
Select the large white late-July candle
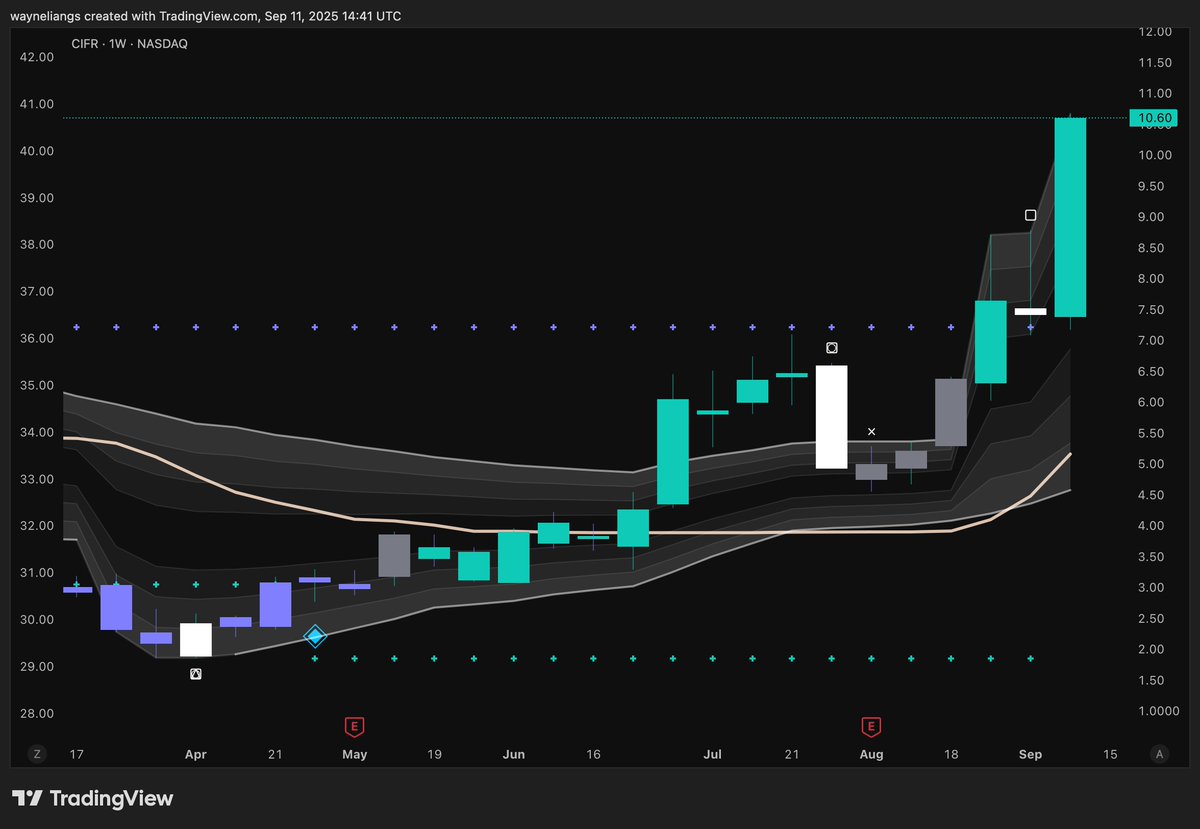click(831, 417)
